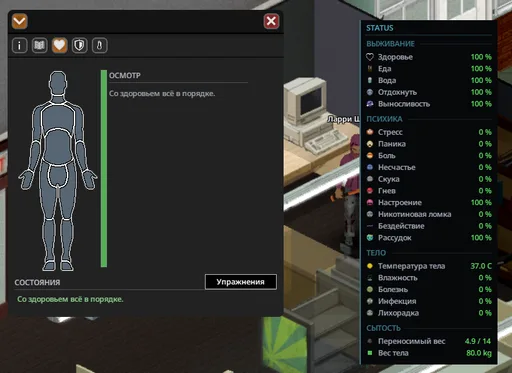
Task: Click the Ларри character name label
Action: coord(343,119)
